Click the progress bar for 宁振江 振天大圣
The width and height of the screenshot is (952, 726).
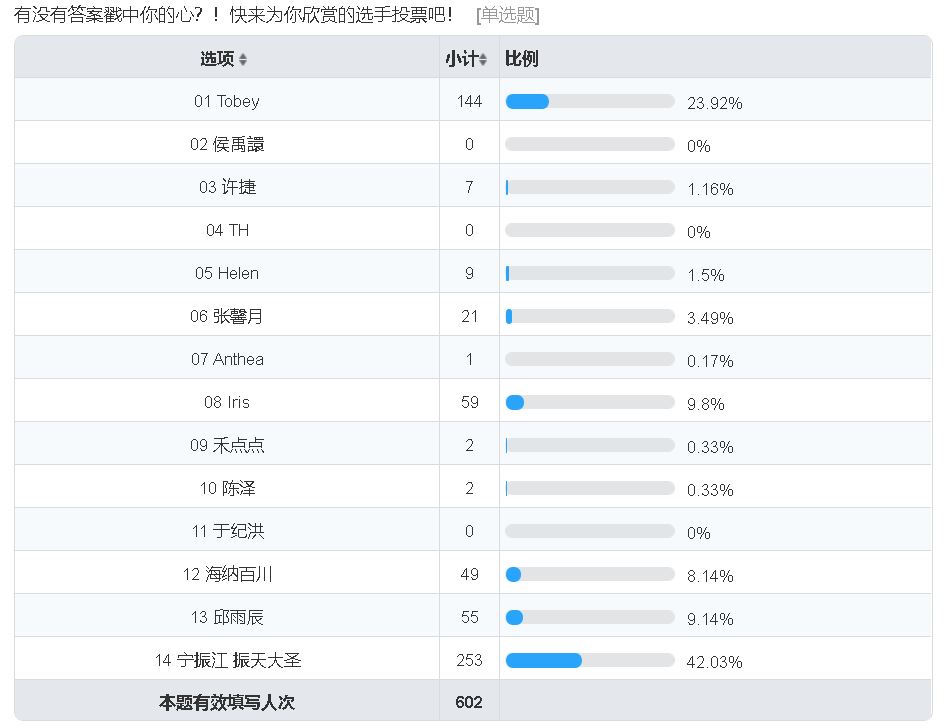tap(590, 660)
